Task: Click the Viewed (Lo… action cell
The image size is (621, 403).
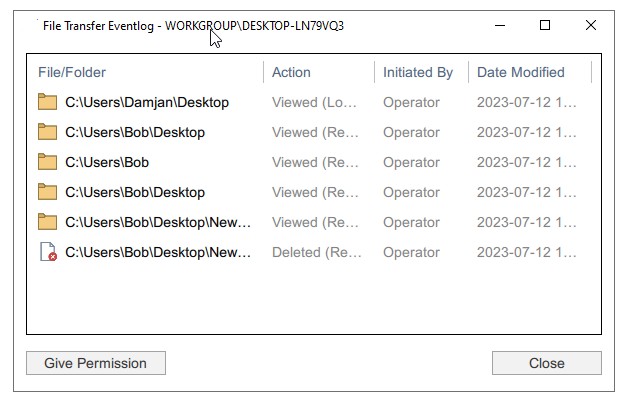Action: click(x=315, y=102)
